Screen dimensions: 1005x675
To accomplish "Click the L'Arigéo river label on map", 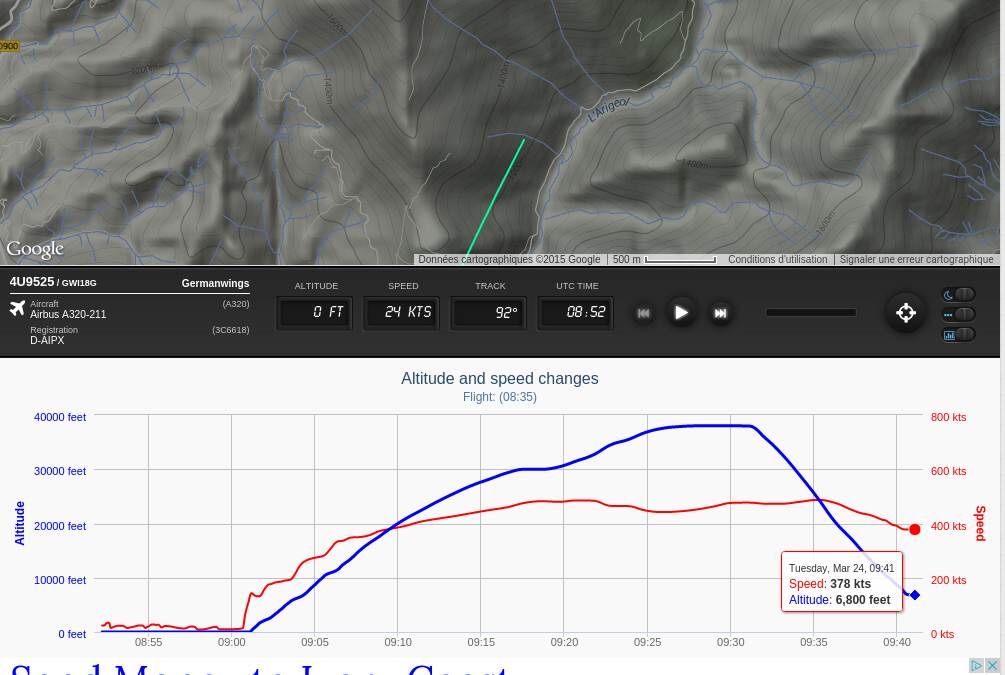I will 609,110.
